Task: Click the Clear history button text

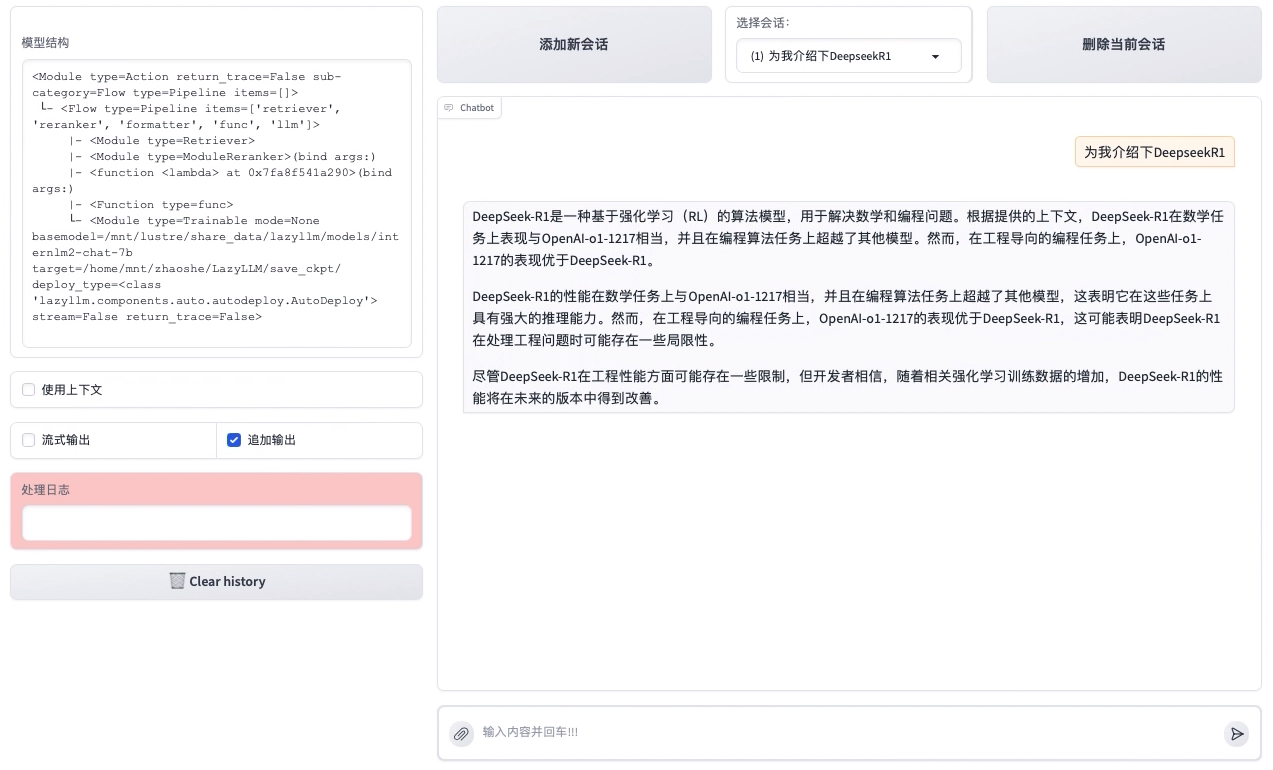Action: click(227, 582)
